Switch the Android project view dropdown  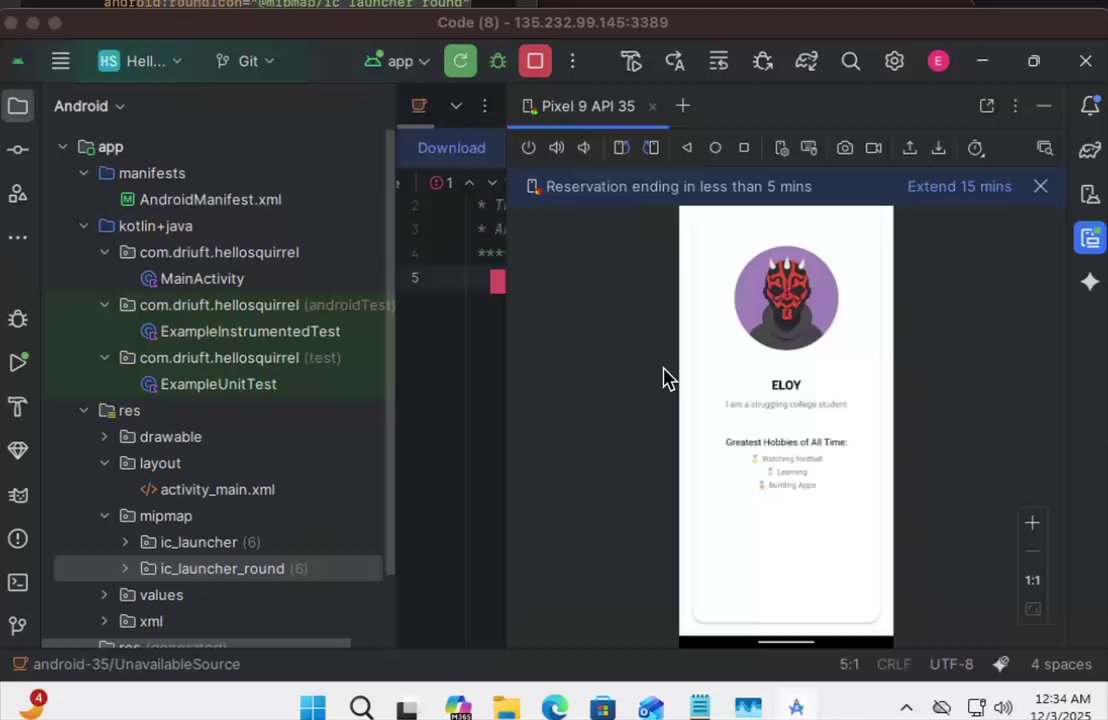pyautogui.click(x=89, y=106)
